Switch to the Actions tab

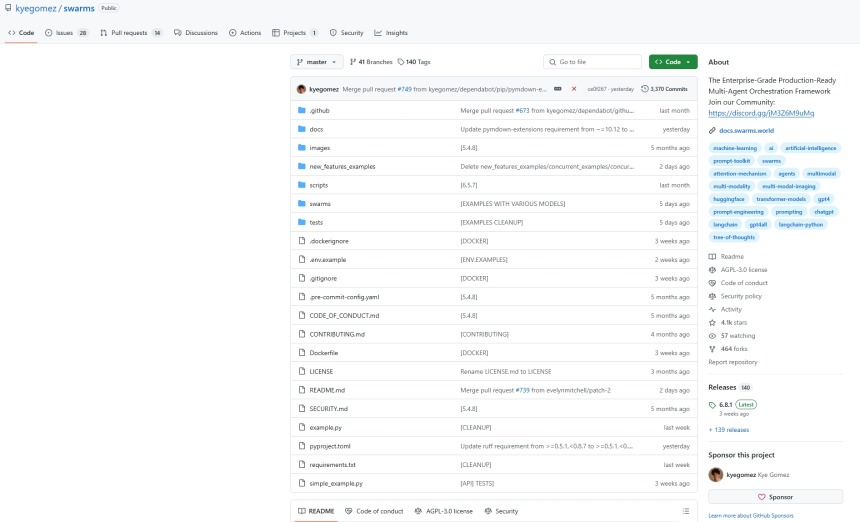(x=245, y=33)
